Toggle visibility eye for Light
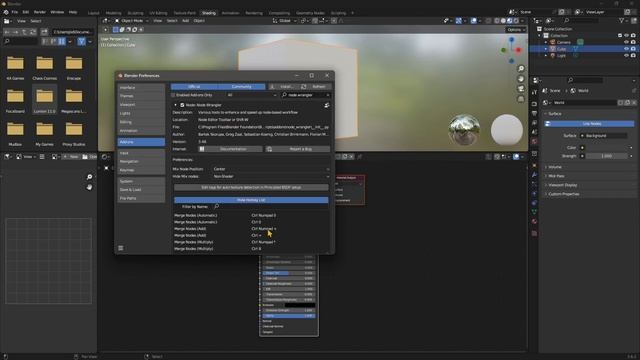Viewport: 640px width, 360px height. point(626,55)
